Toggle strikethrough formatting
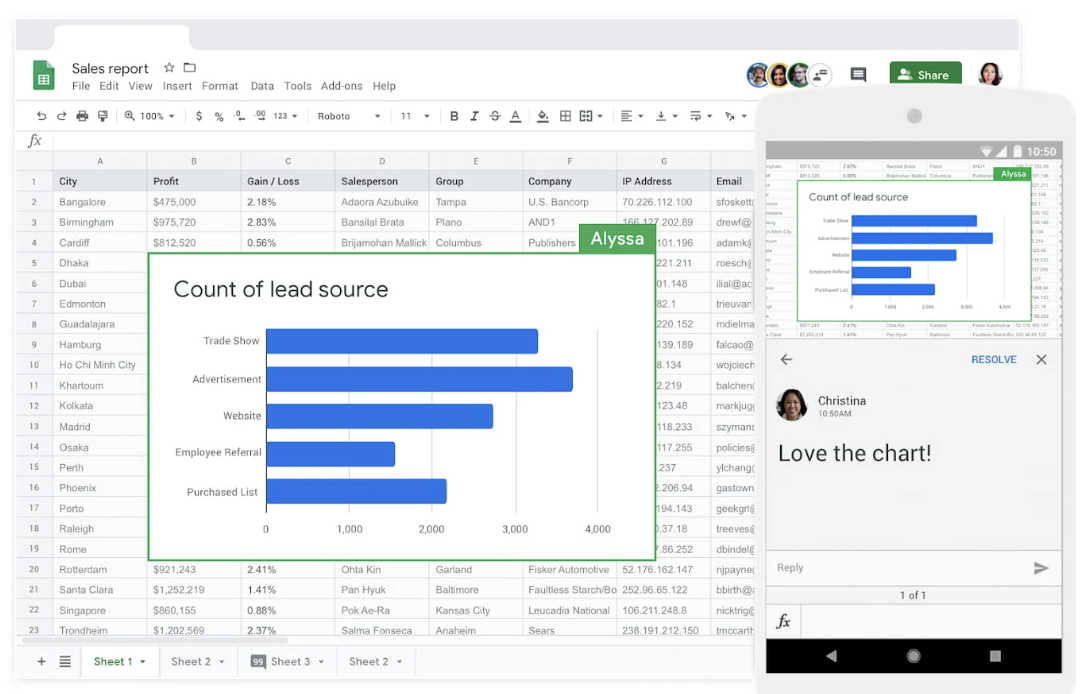The height and width of the screenshot is (694, 1086). coord(494,116)
